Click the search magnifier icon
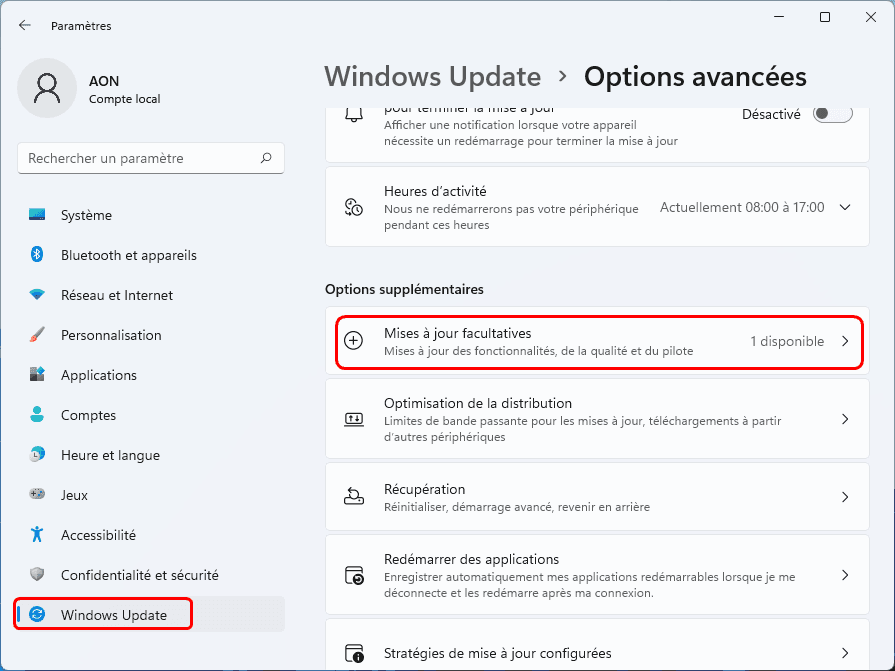Screen dimensions: 895x671 [x=266, y=158]
